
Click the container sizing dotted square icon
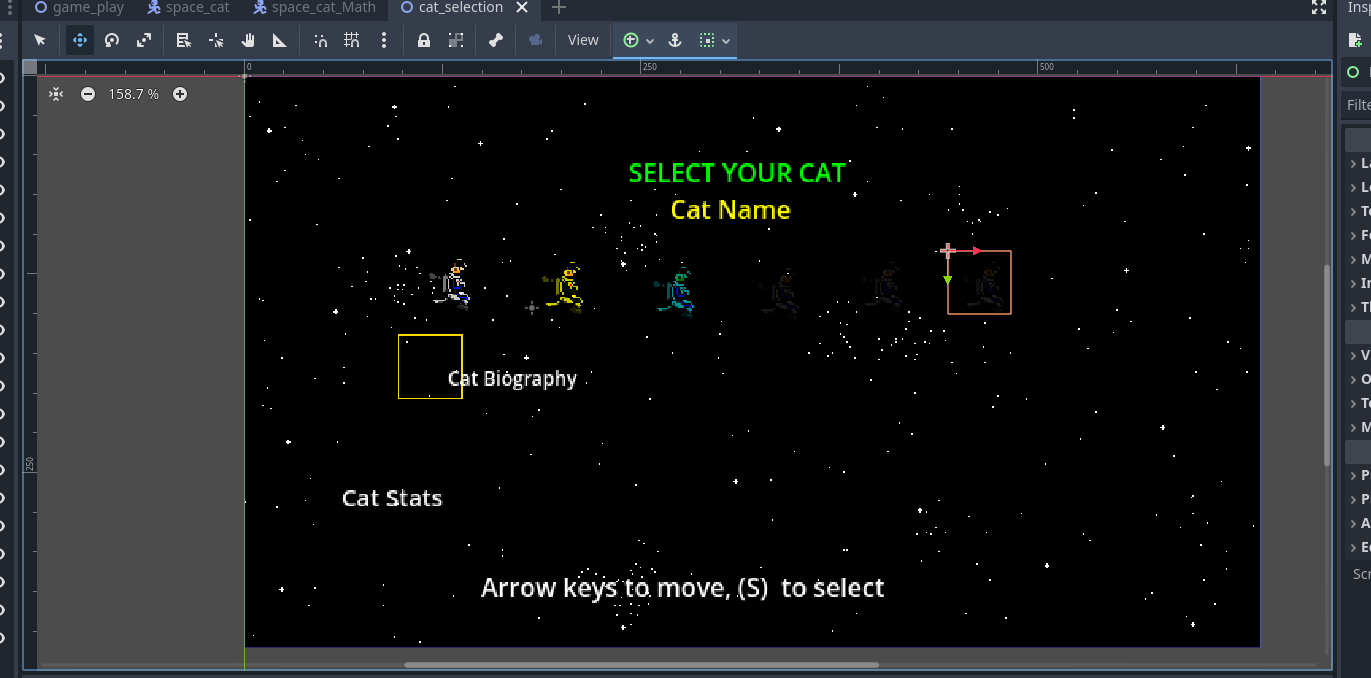point(707,40)
